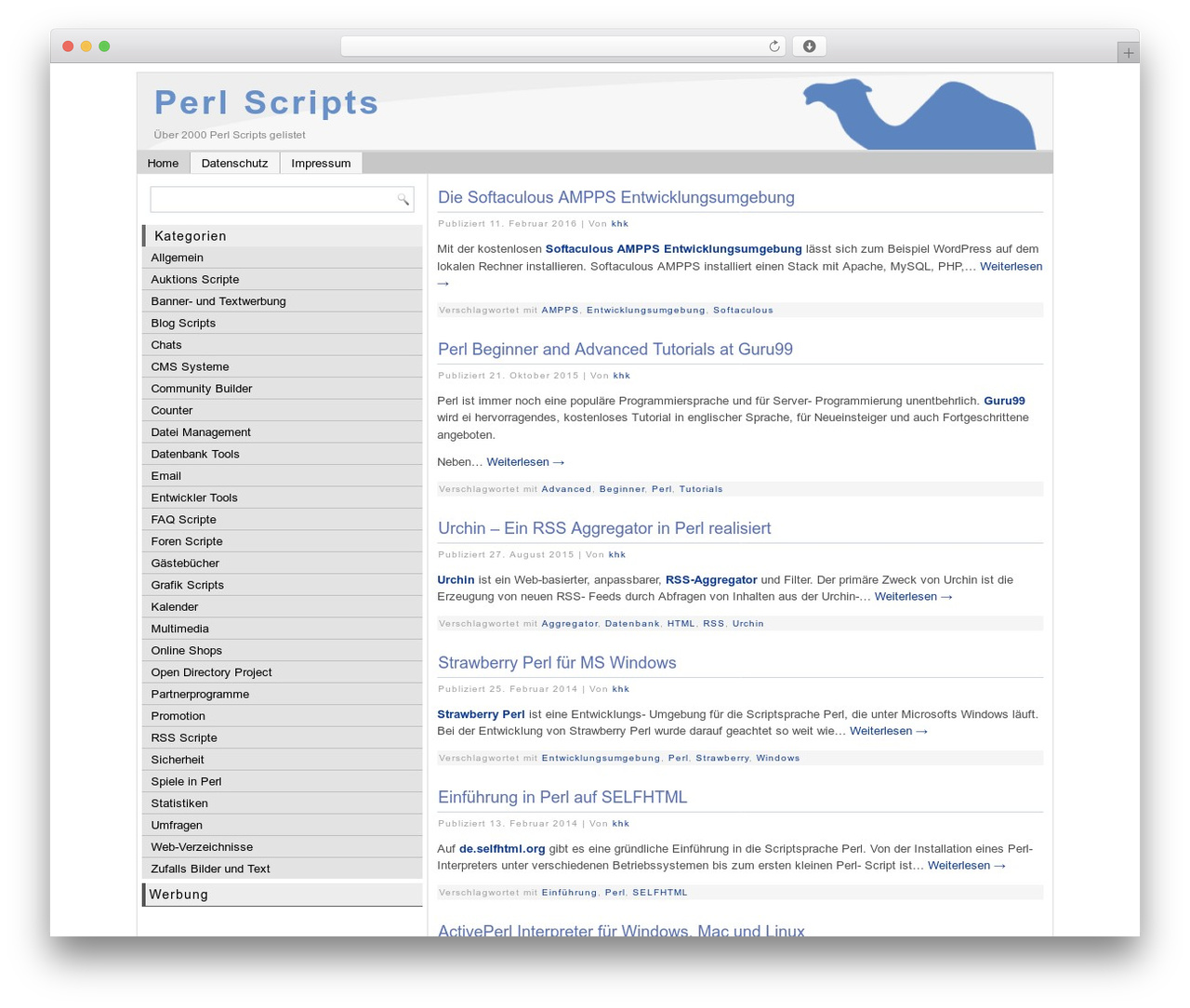Screen dimensions: 1190x1008
Task: Open the Datenschutz menu tab
Action: (x=234, y=163)
